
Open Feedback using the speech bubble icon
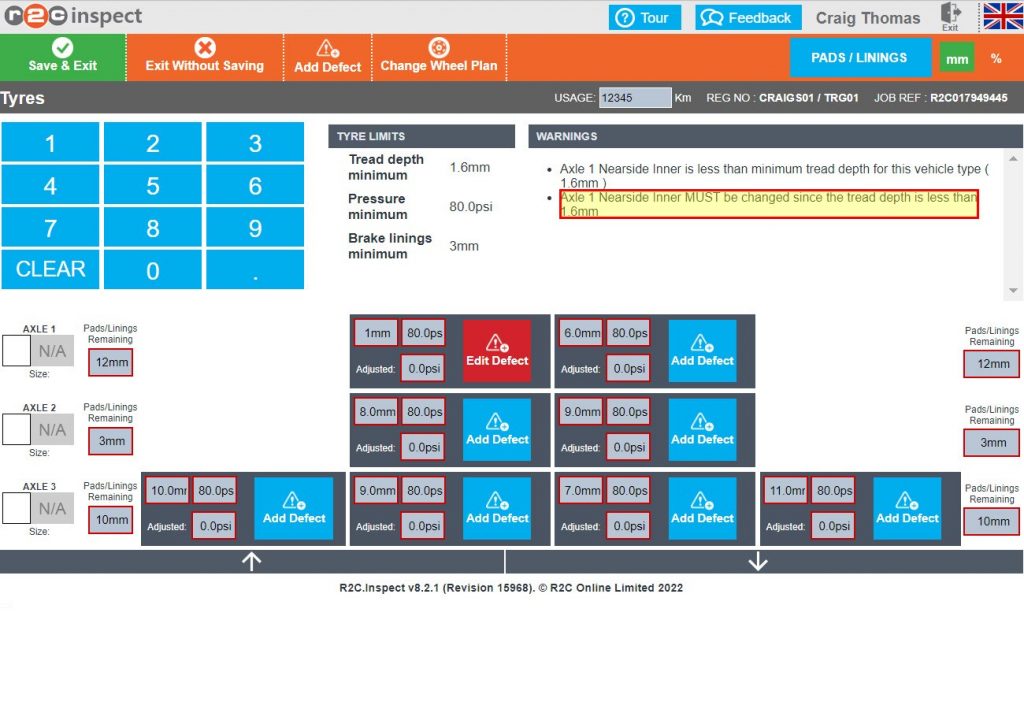pyautogui.click(x=712, y=17)
